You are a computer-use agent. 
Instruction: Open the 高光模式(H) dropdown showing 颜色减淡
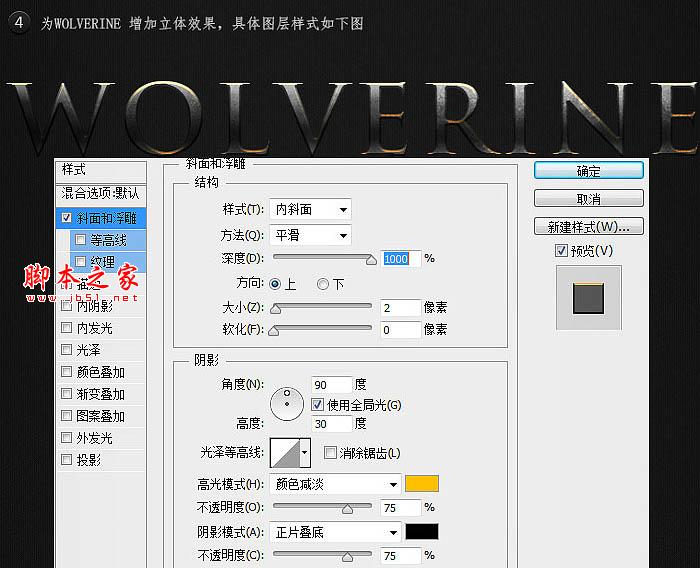coord(335,484)
